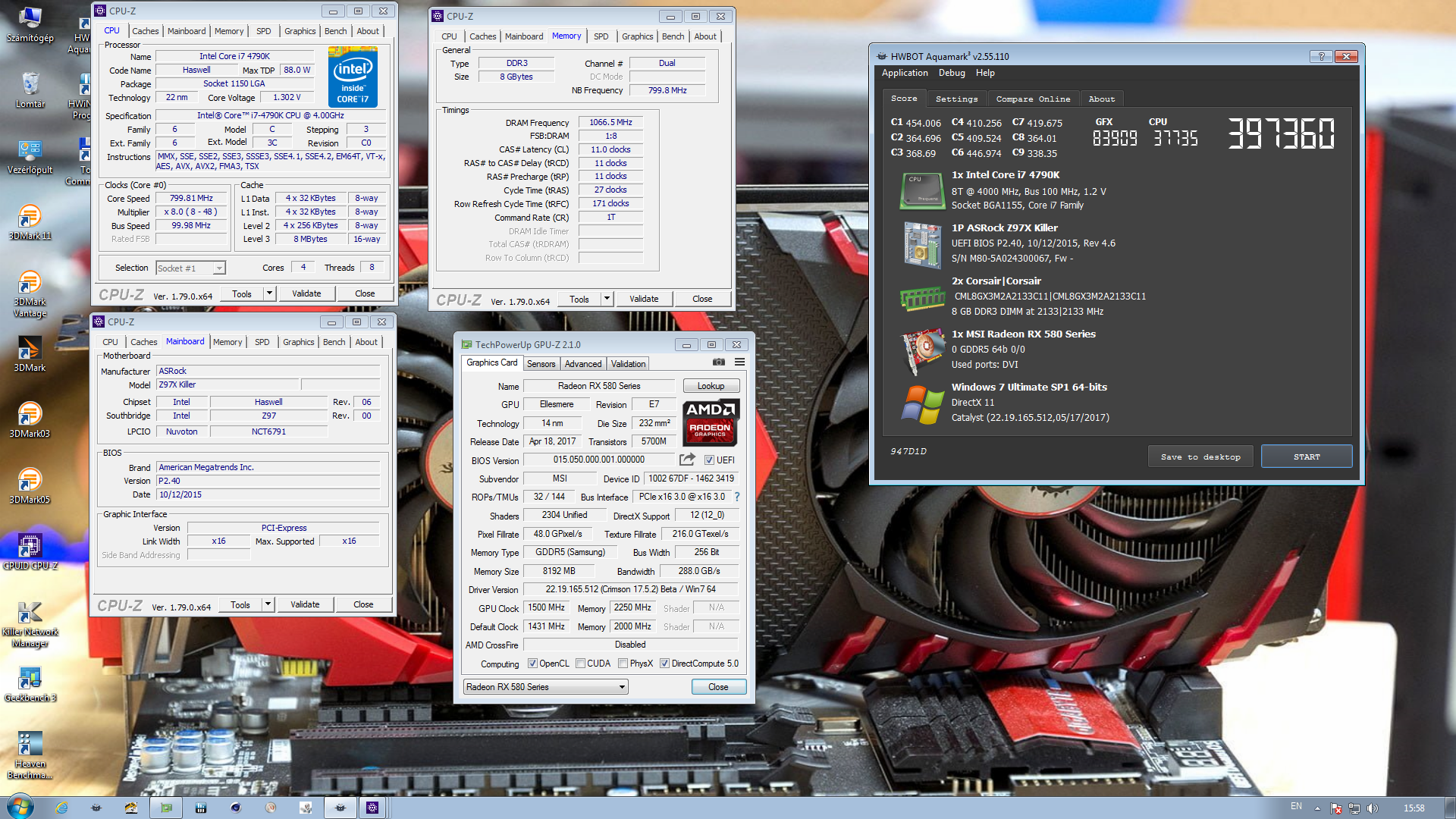Click the green GPU-Z taskbar button

pyautogui.click(x=166, y=808)
